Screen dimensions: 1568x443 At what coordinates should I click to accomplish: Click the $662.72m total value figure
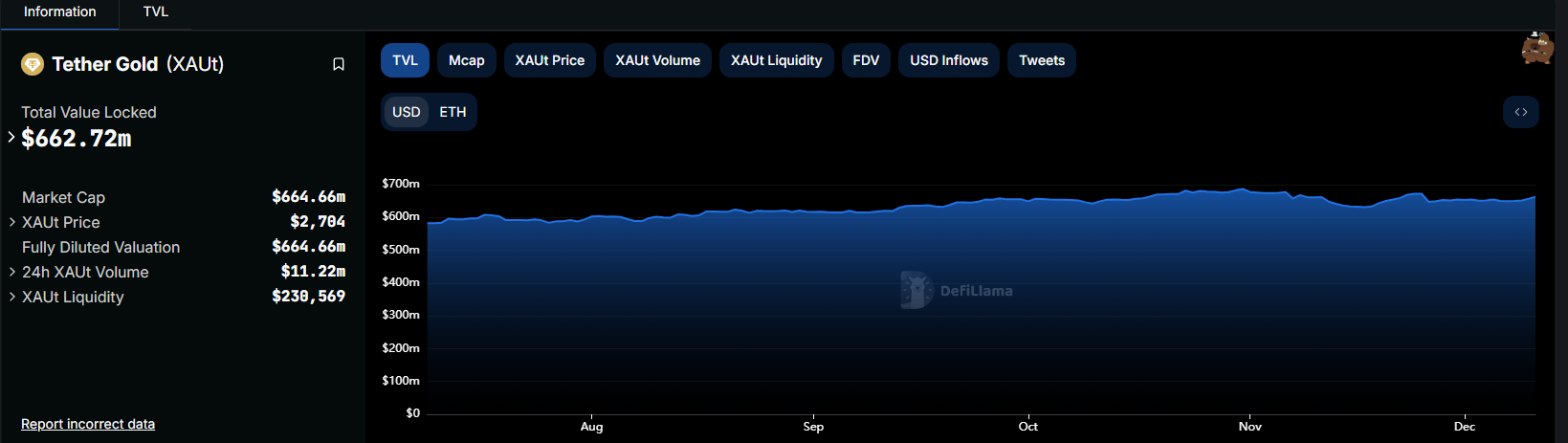point(77,139)
